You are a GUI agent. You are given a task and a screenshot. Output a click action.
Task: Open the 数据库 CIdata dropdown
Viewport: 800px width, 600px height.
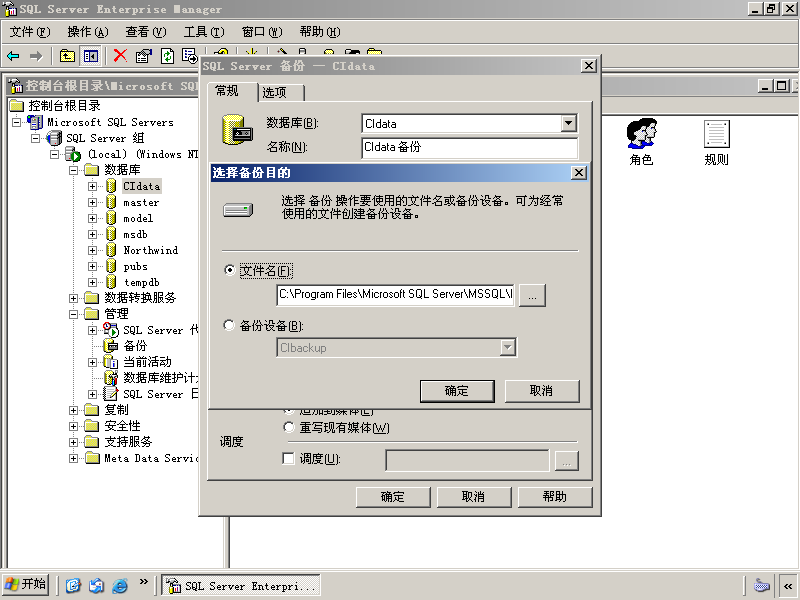pyautogui.click(x=568, y=123)
